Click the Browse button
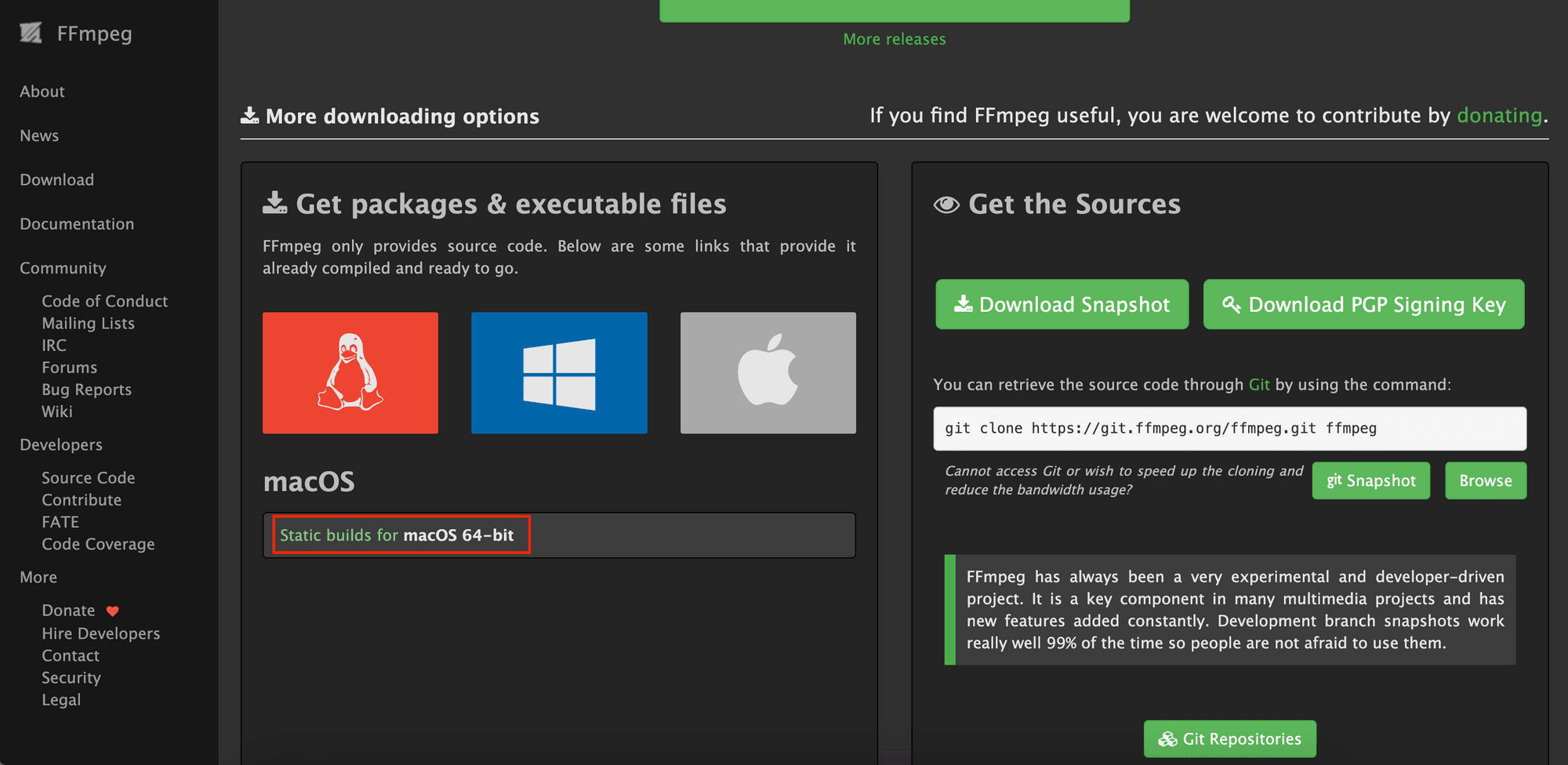Image resolution: width=1568 pixels, height=765 pixels. (x=1485, y=480)
